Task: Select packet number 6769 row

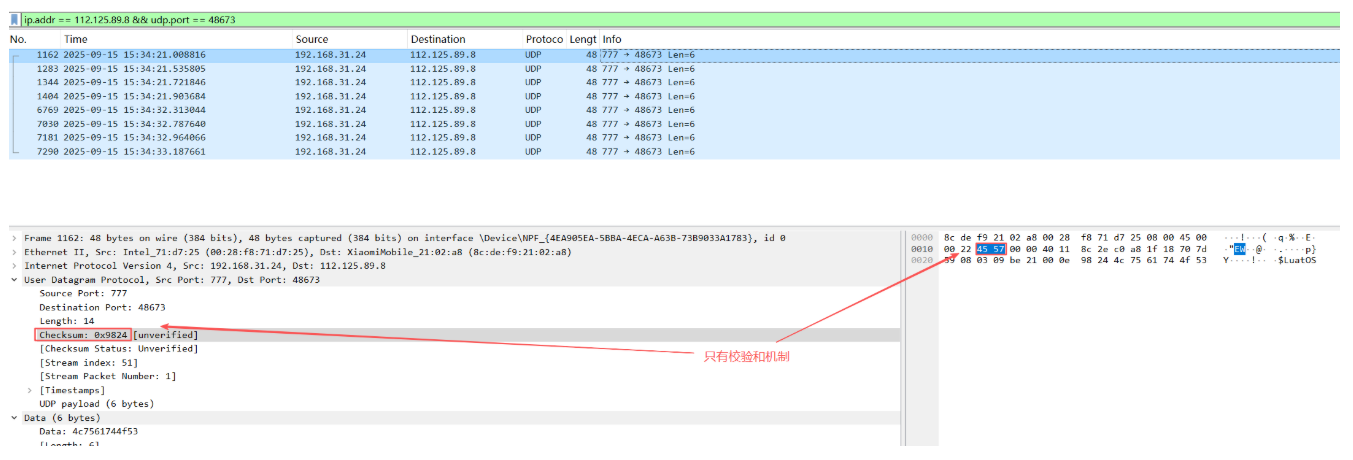Action: click(x=674, y=110)
